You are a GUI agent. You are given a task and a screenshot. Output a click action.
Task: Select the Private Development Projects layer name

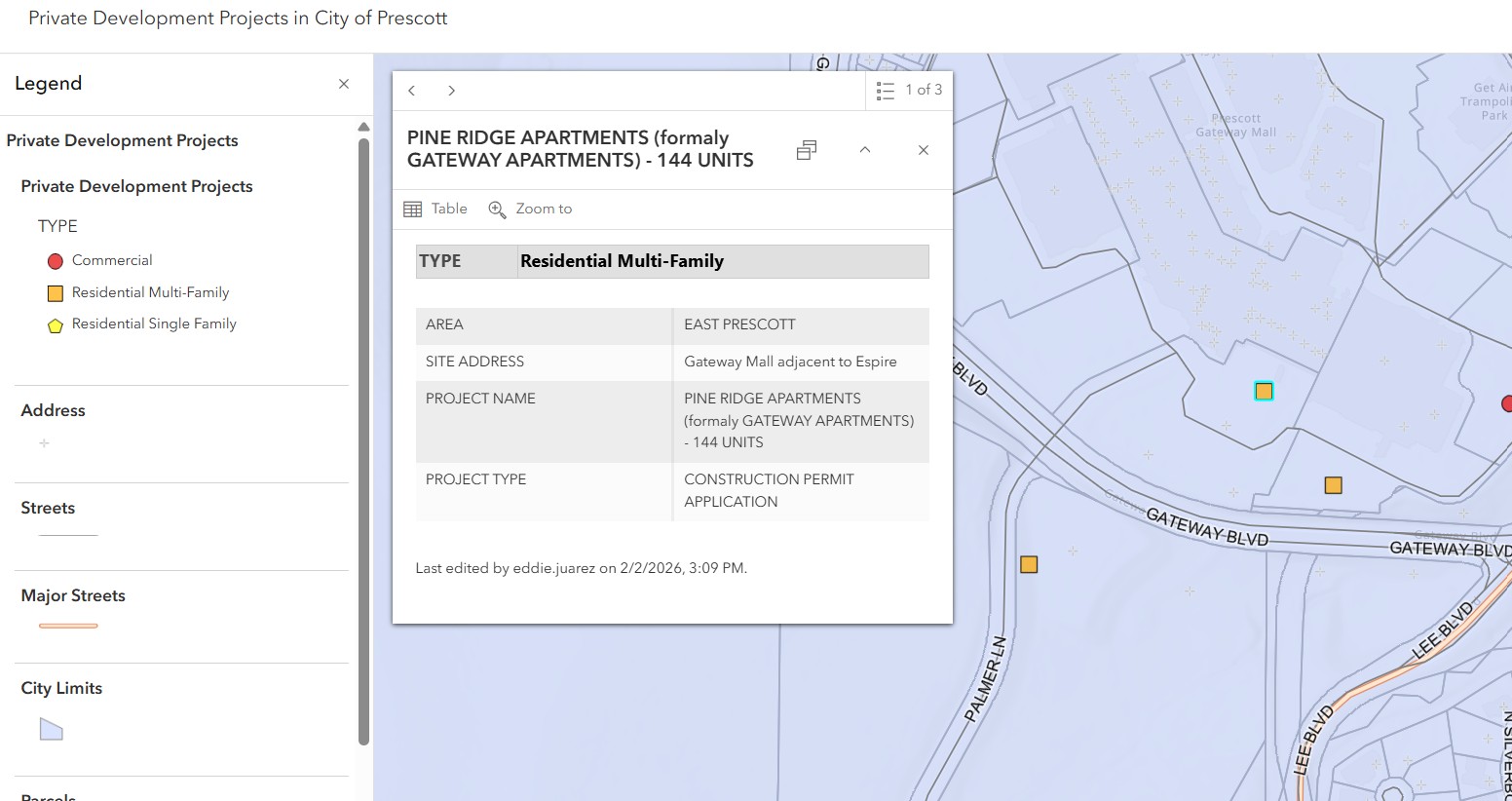pyautogui.click(x=136, y=186)
